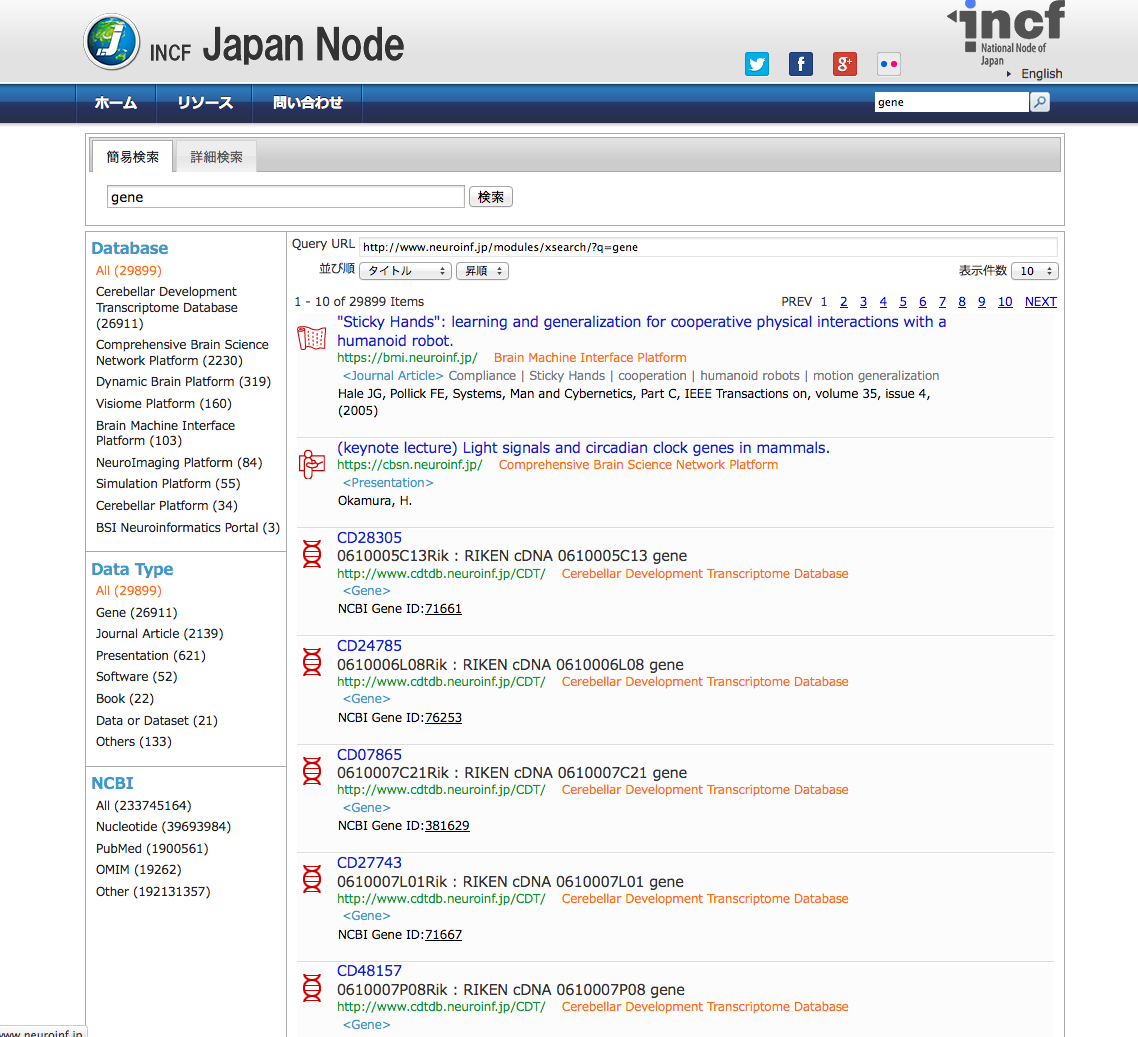Go to the NEXT results page

(x=1040, y=302)
